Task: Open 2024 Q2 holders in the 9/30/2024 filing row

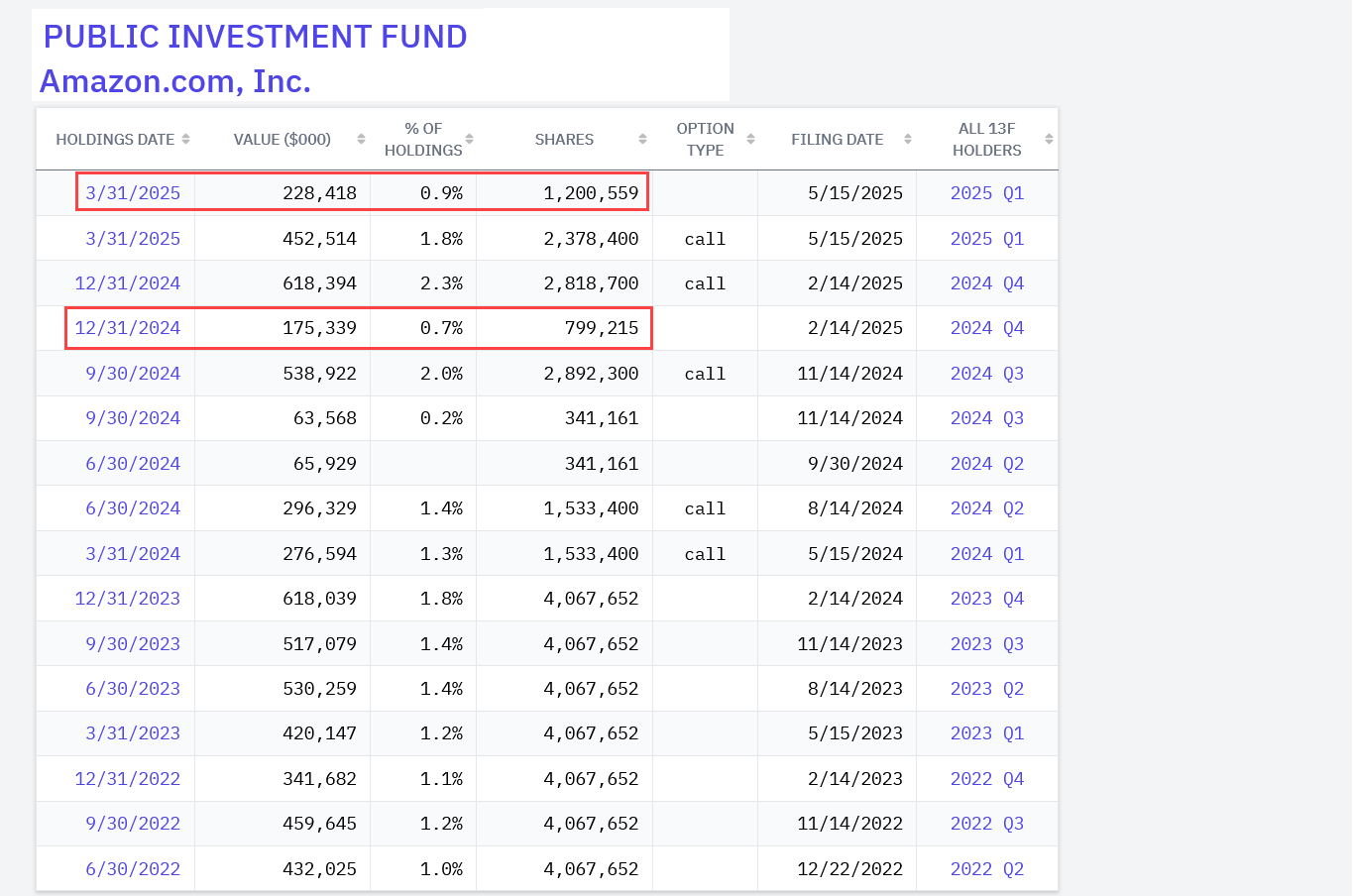Action: coord(987,464)
